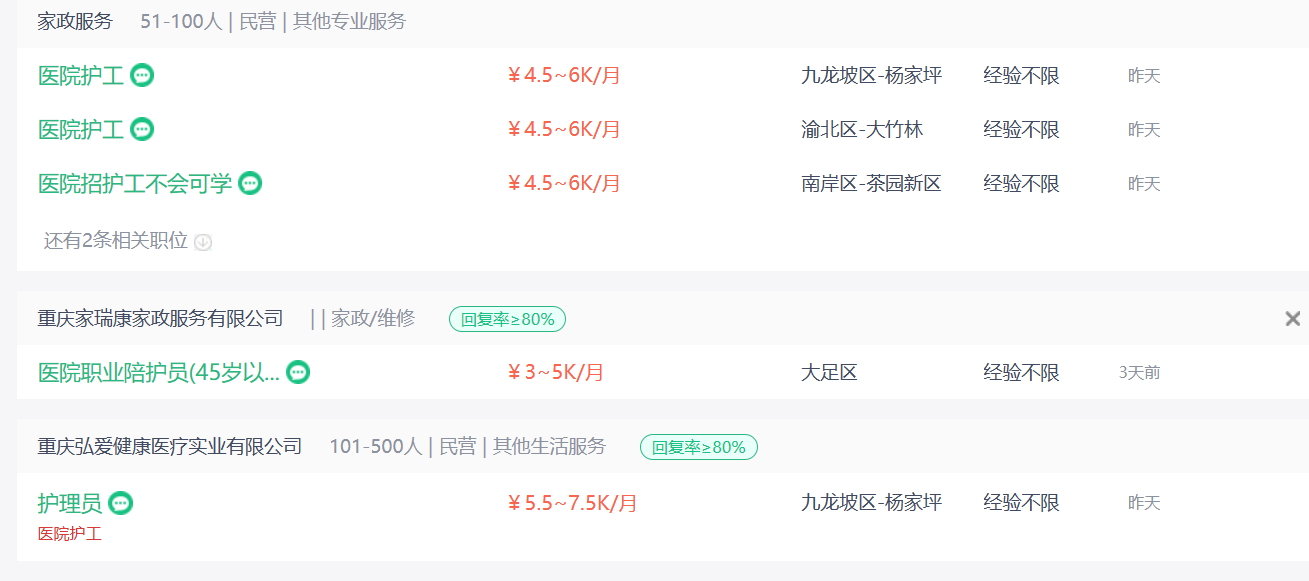Click chat icon next to 护理员 job
The image size is (1309, 581).
(x=120, y=503)
